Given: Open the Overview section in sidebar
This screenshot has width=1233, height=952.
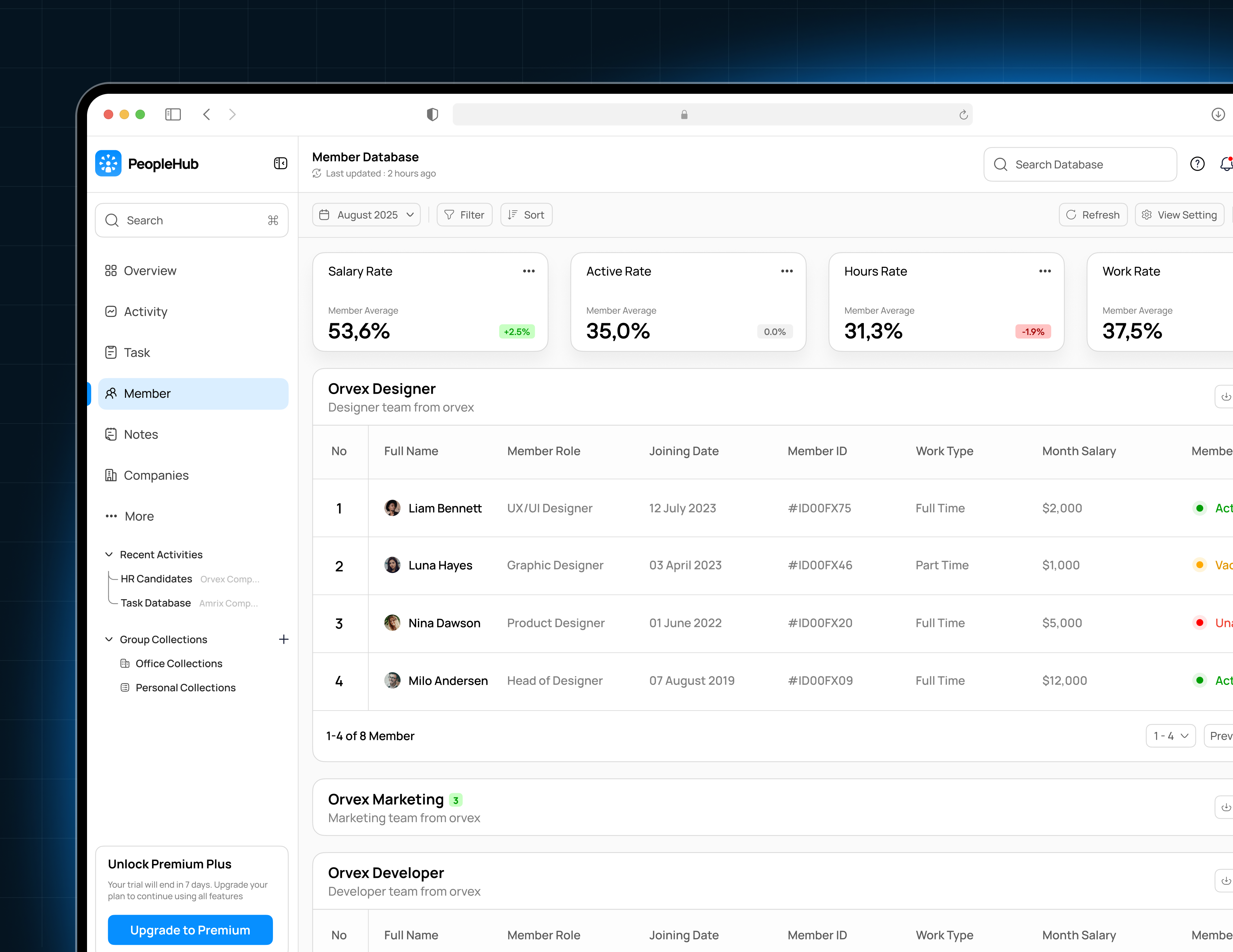Looking at the screenshot, I should pos(150,270).
